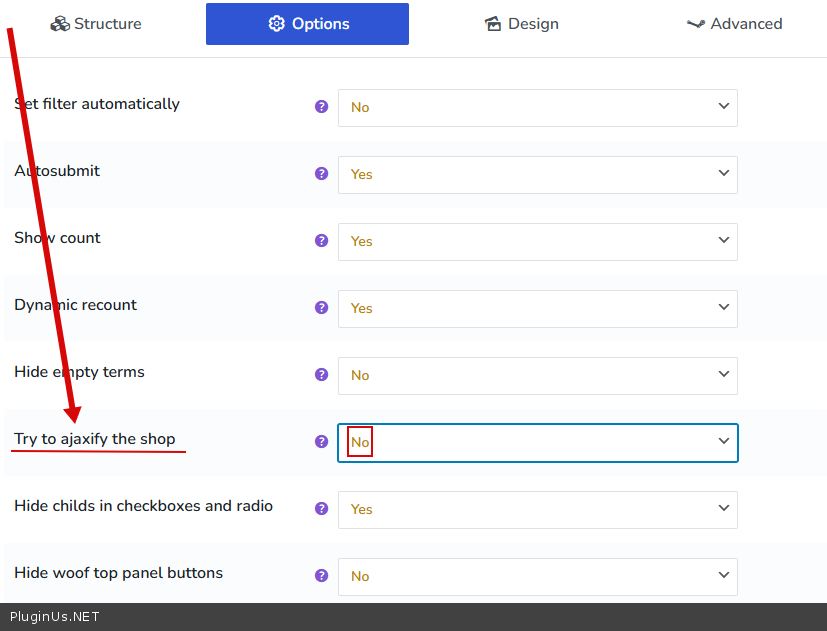Click help icon for Show count

pos(321,240)
